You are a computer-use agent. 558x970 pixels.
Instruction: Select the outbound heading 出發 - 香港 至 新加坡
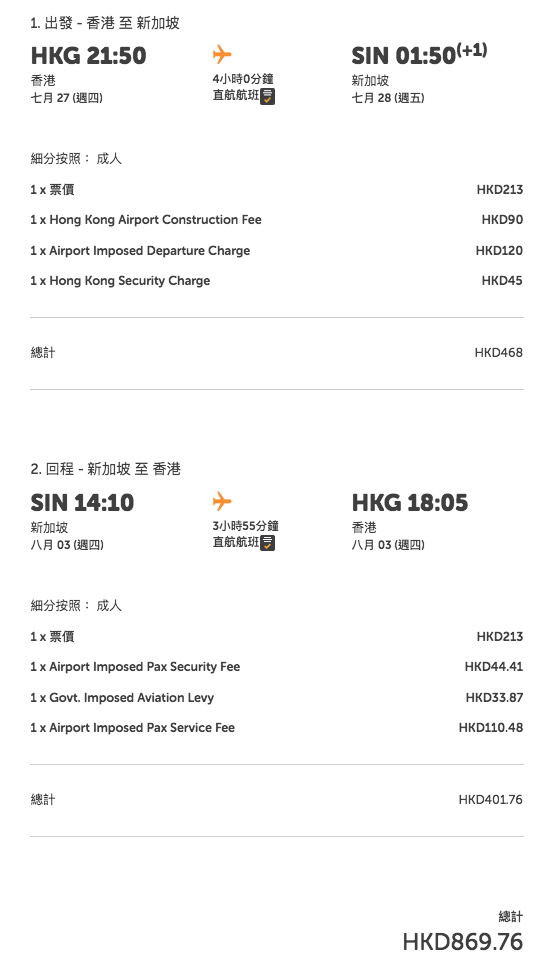[x=105, y=24]
